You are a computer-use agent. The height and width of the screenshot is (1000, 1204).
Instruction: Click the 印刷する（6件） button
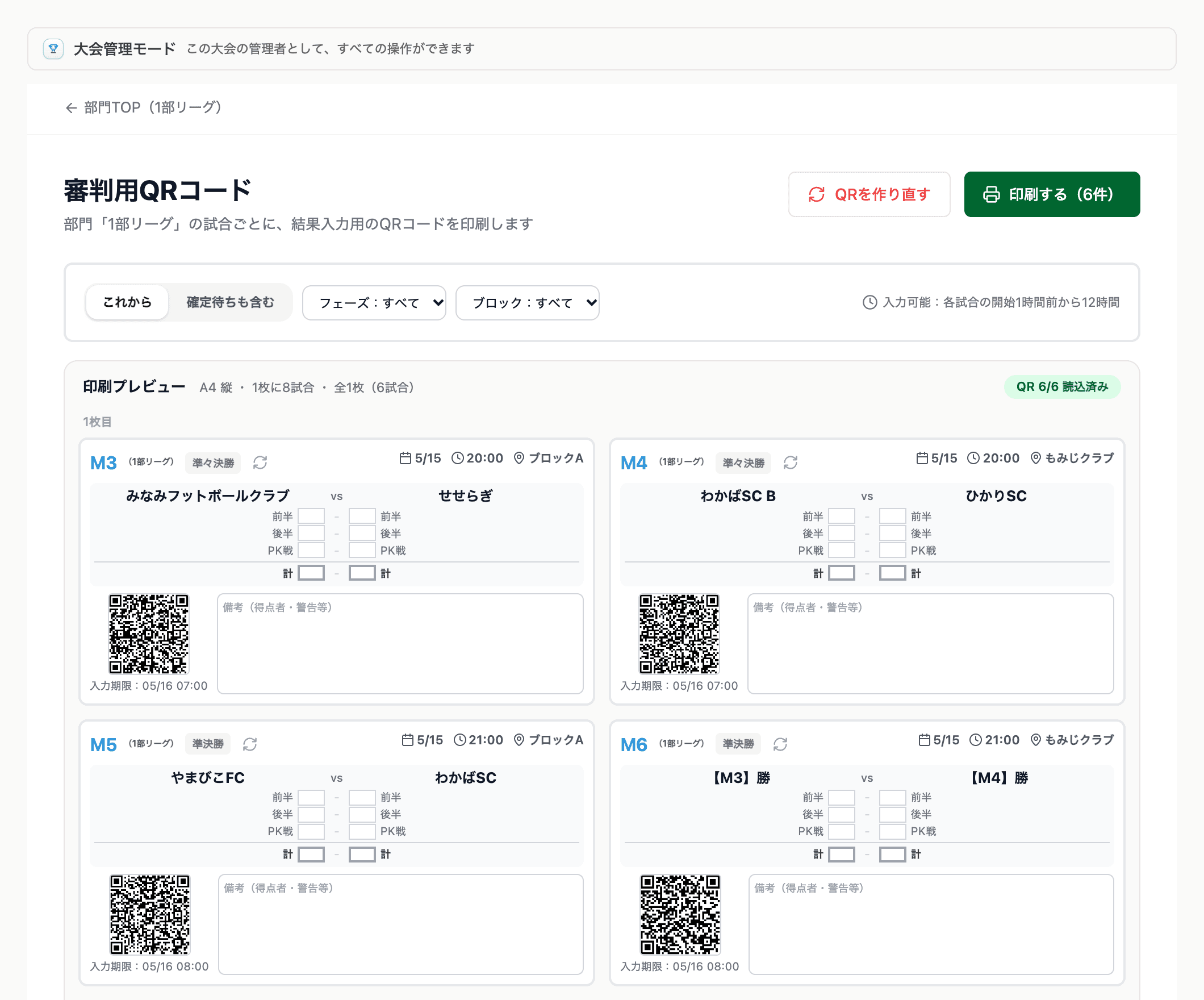[1051, 194]
